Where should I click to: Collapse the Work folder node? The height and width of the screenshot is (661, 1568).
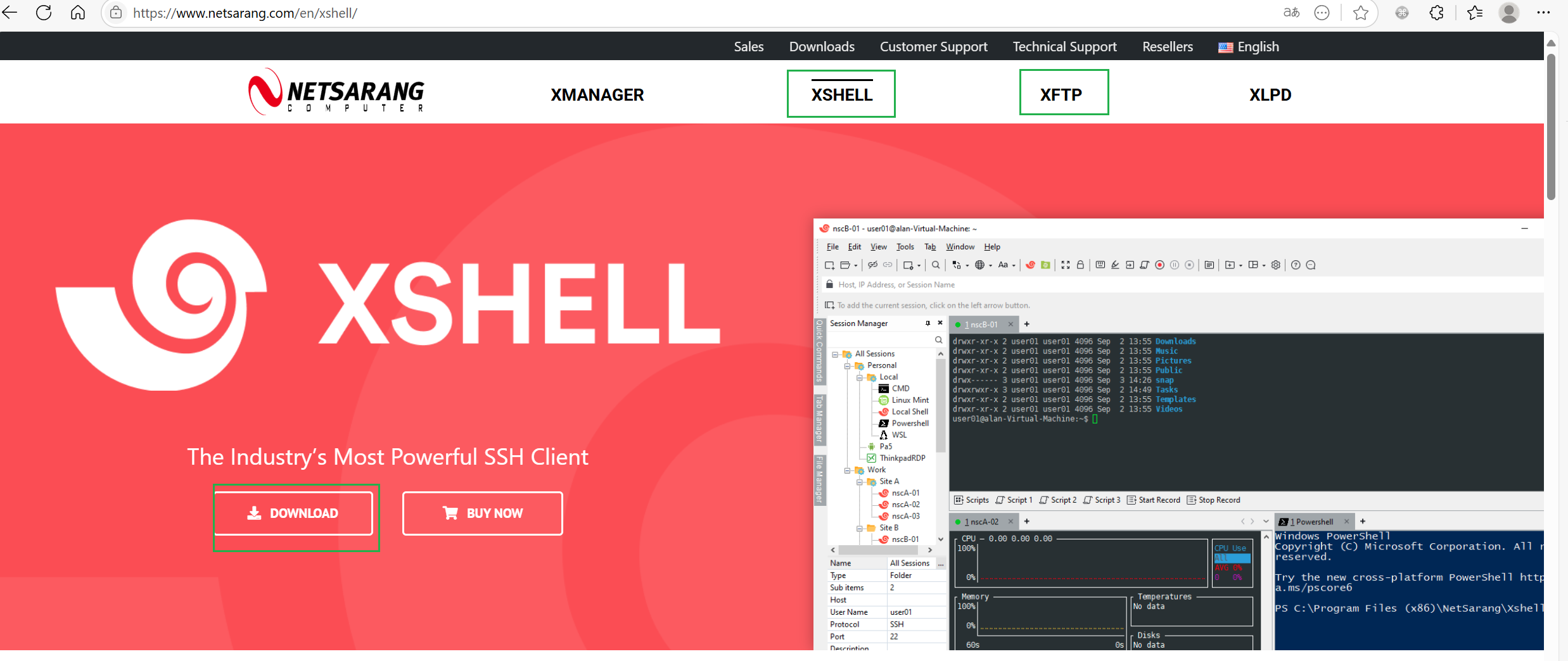pyautogui.click(x=847, y=470)
